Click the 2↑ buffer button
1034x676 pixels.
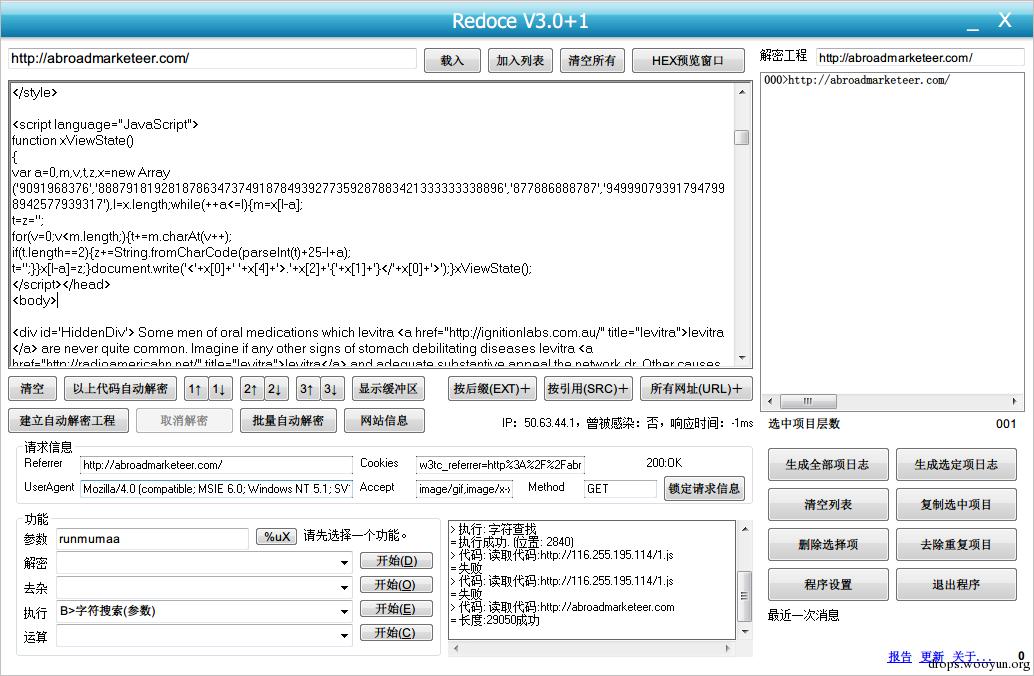point(251,389)
